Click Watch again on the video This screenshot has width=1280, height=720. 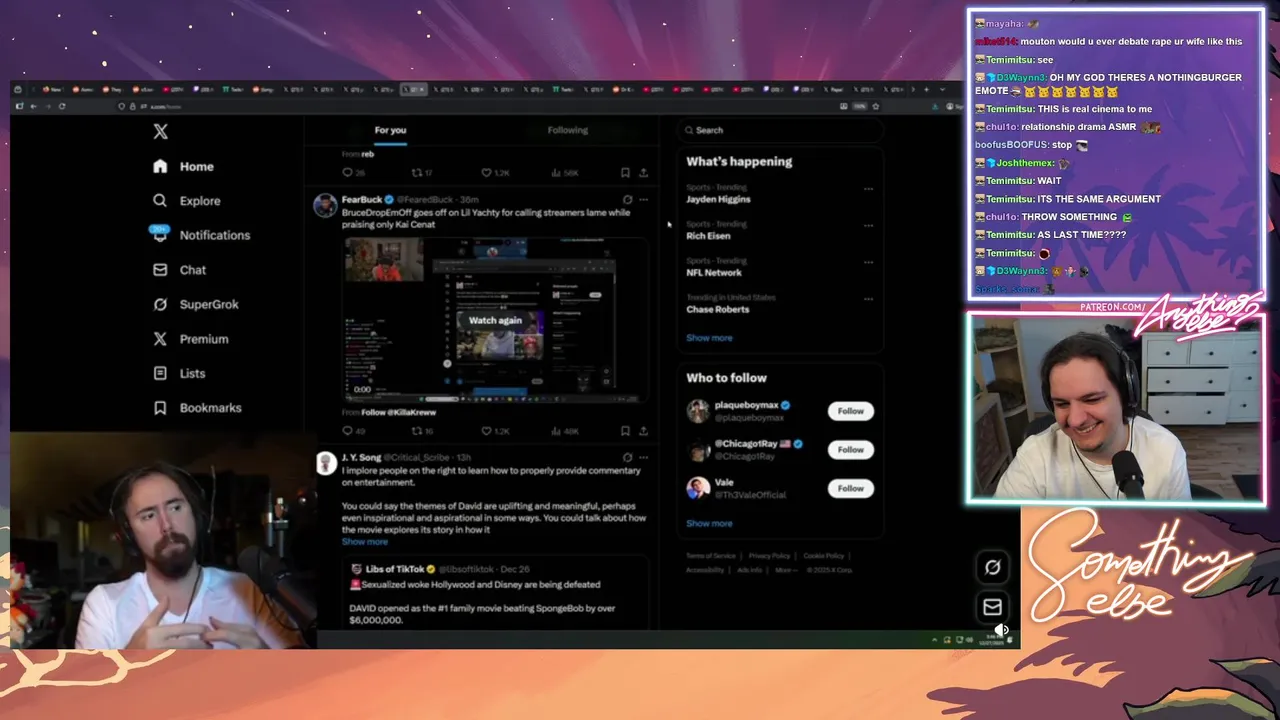(x=495, y=320)
